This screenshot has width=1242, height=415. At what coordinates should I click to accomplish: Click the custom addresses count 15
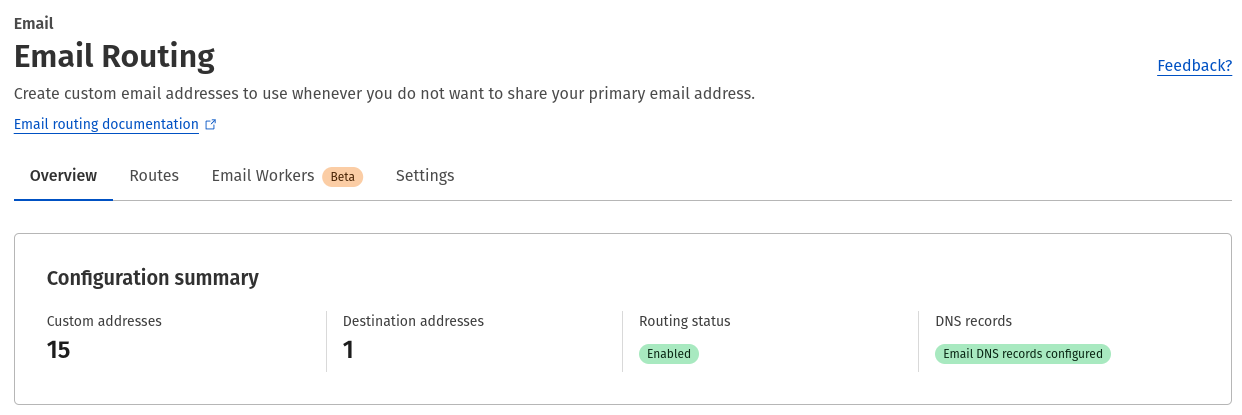[x=59, y=350]
